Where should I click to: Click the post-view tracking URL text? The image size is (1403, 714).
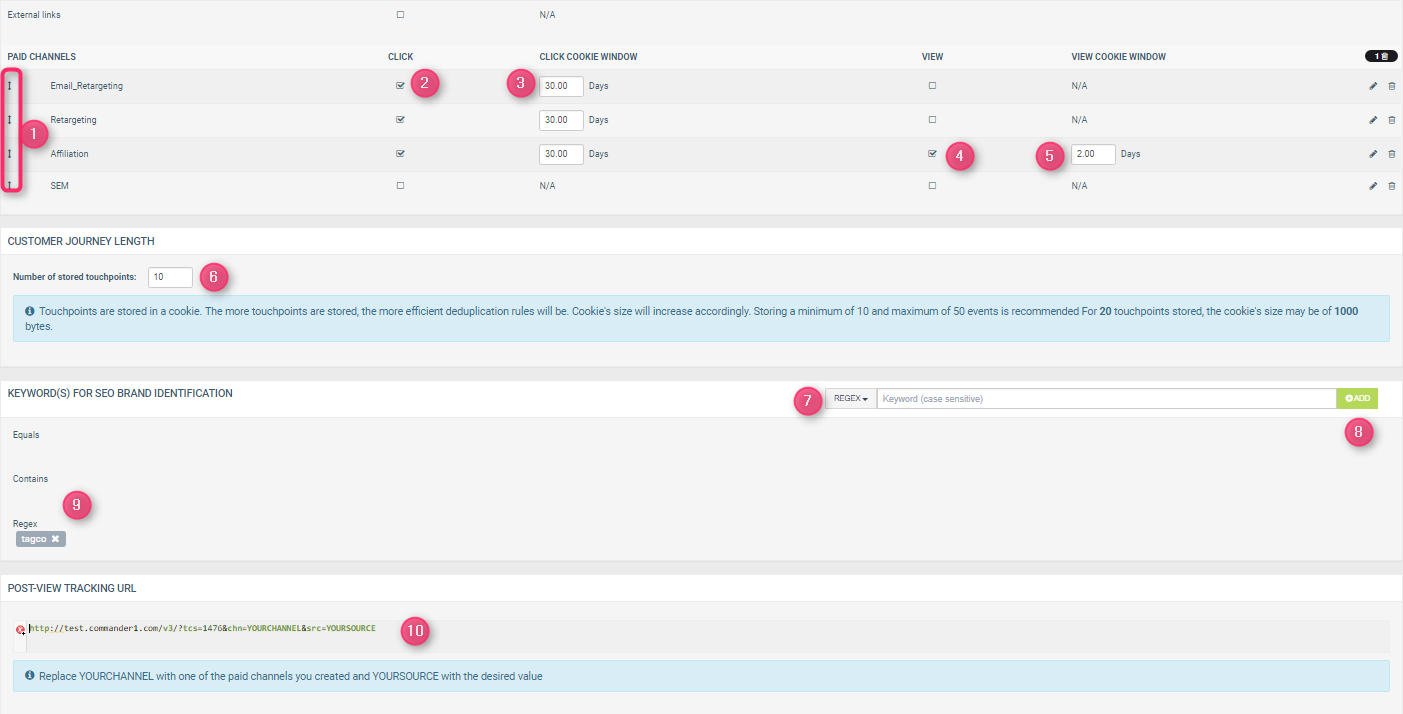pyautogui.click(x=202, y=628)
